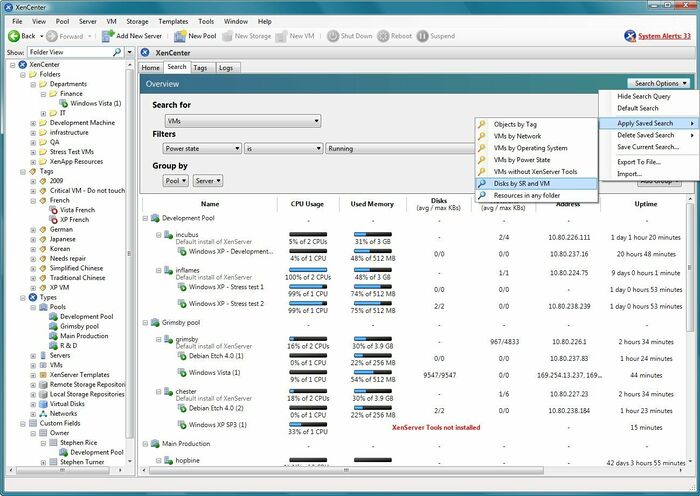
Task: Open the System Alerts: 33 link
Action: 664,36
